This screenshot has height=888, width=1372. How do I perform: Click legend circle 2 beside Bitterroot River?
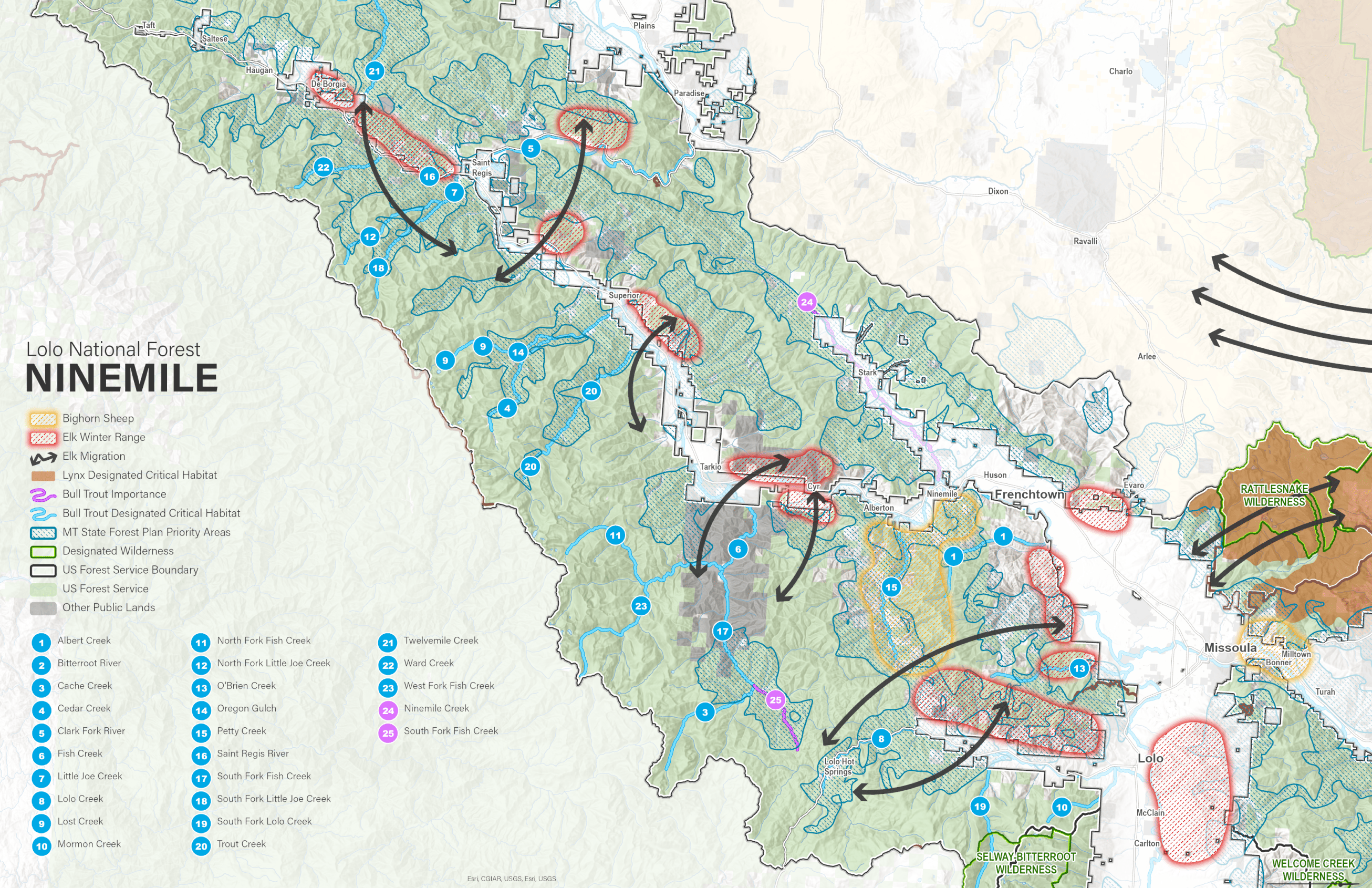(x=41, y=665)
